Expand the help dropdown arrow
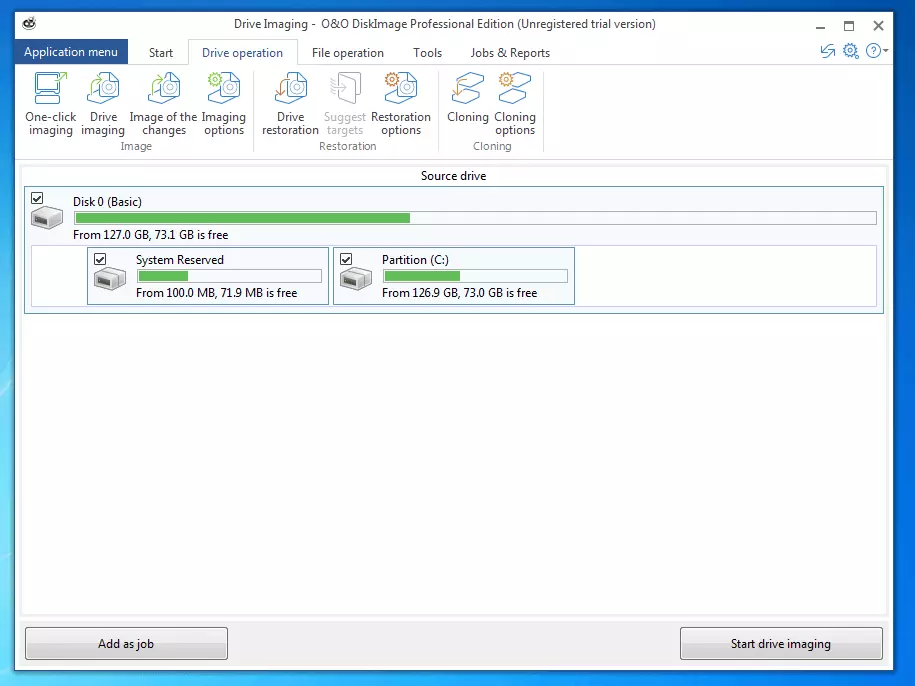The width and height of the screenshot is (915, 686). tap(886, 51)
